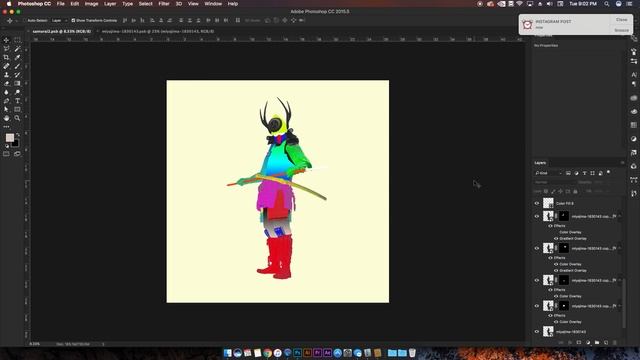
Task: Add layer mask from Layers panel bottom
Action: (x=579, y=342)
